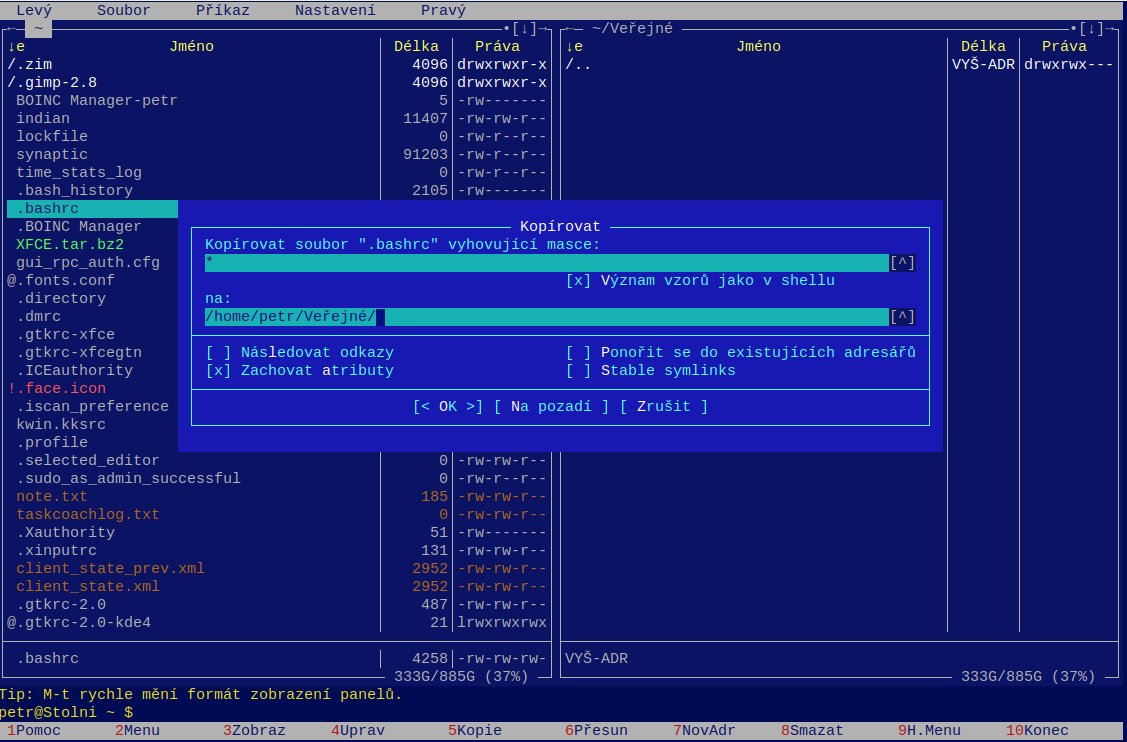Viewport: 1127px width, 742px height.
Task: Click the right panel's Jméno column header
Action: pyautogui.click(x=758, y=47)
